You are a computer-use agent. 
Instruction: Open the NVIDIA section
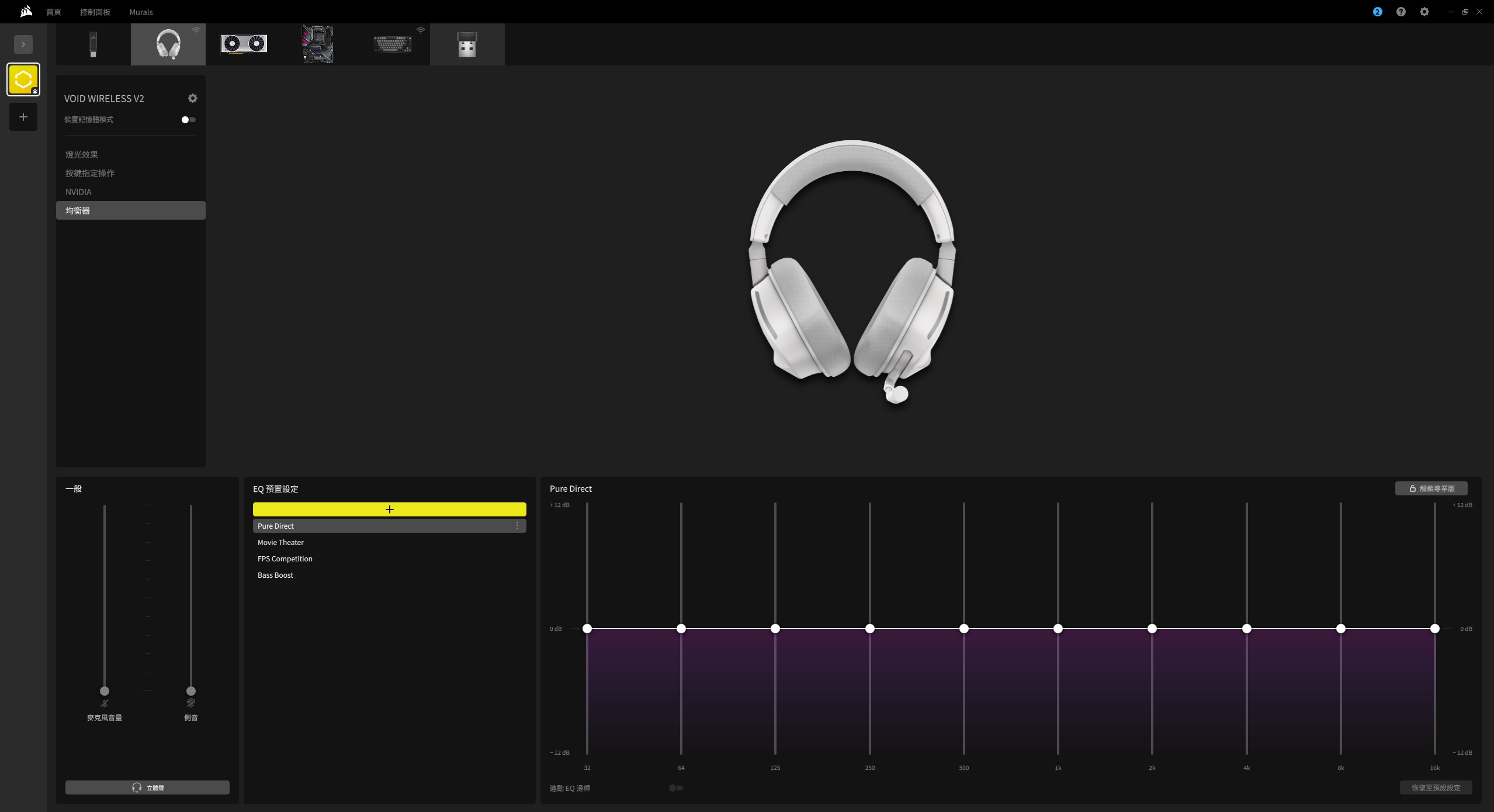pyautogui.click(x=78, y=192)
